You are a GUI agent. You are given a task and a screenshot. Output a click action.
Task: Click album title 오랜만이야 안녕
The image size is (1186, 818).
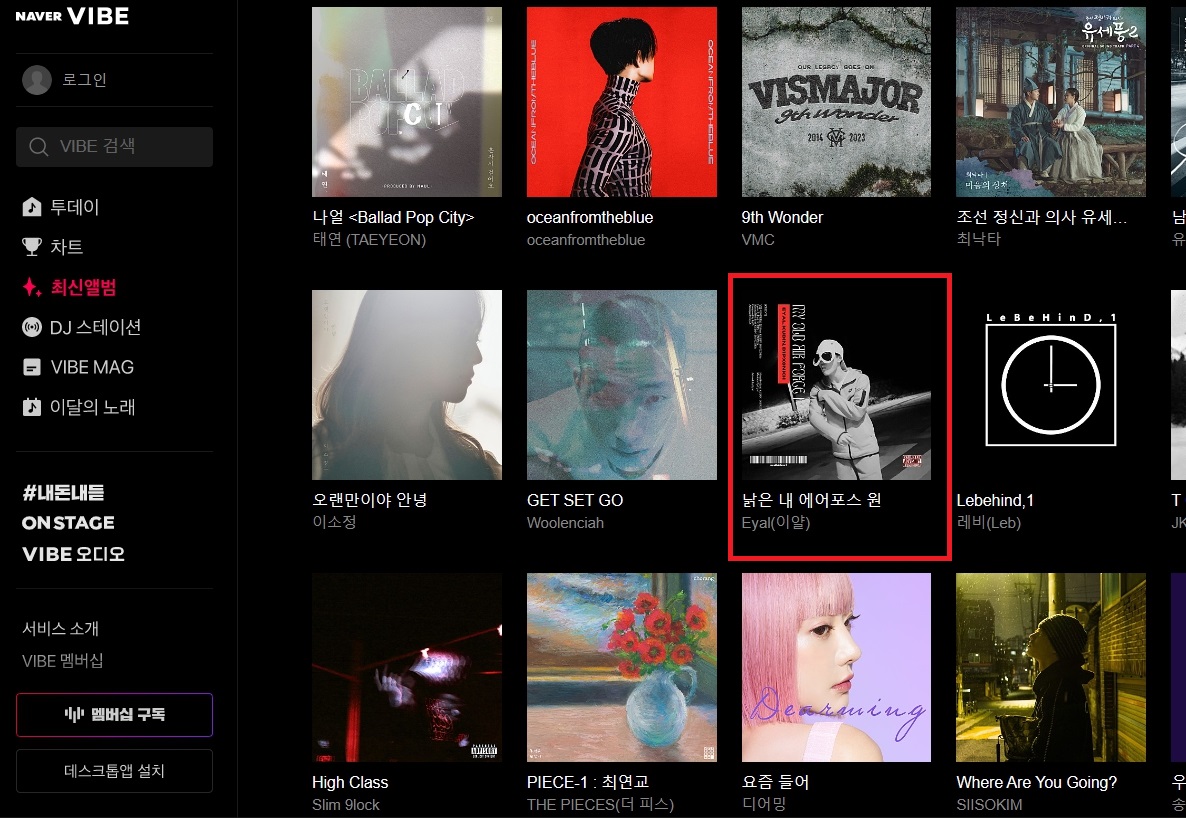tap(370, 499)
